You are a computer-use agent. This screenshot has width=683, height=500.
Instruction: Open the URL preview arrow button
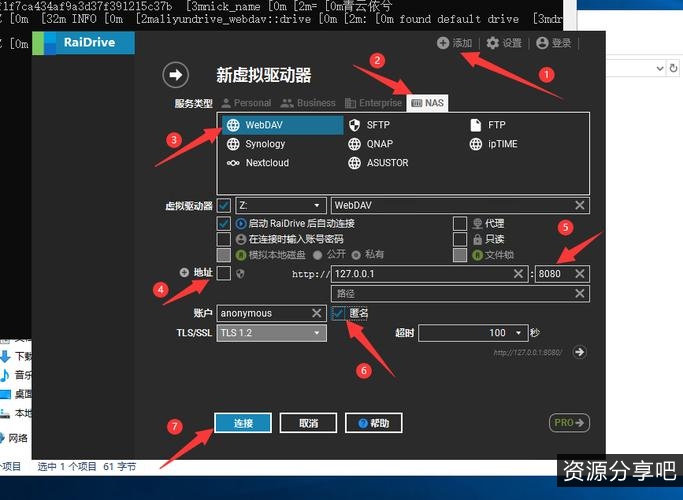tap(579, 352)
